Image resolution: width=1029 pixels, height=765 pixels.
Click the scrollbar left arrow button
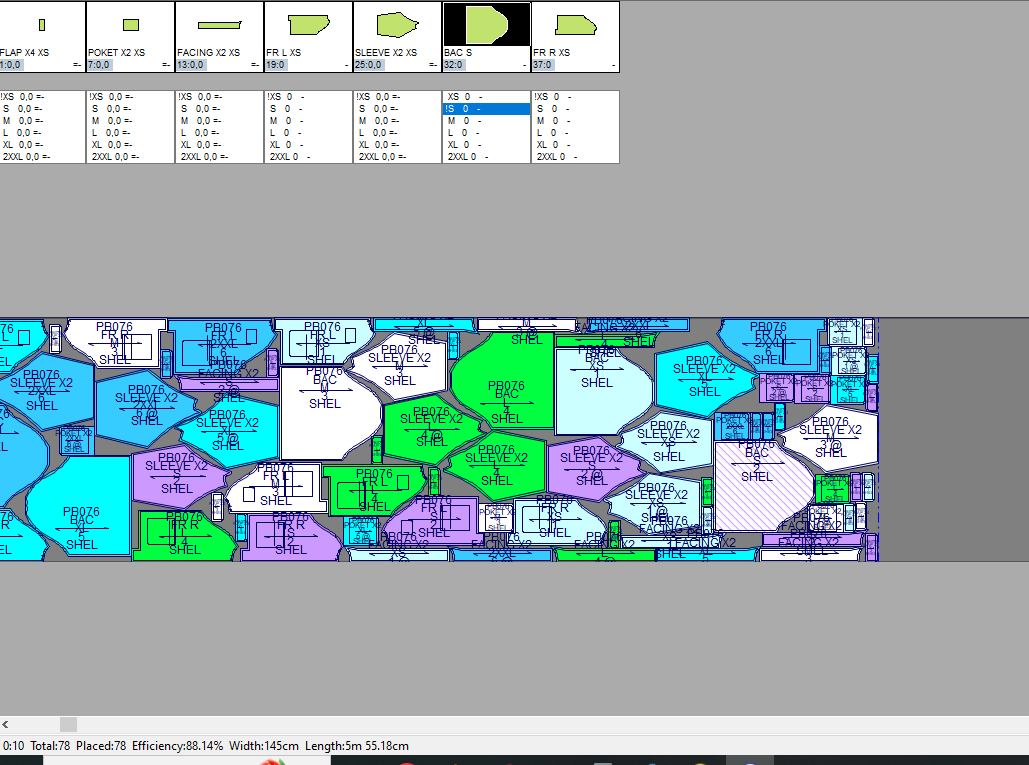click(x=6, y=724)
